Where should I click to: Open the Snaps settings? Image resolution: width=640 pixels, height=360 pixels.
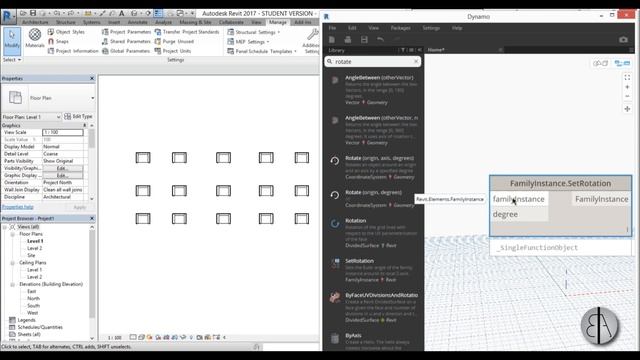tap(58, 41)
